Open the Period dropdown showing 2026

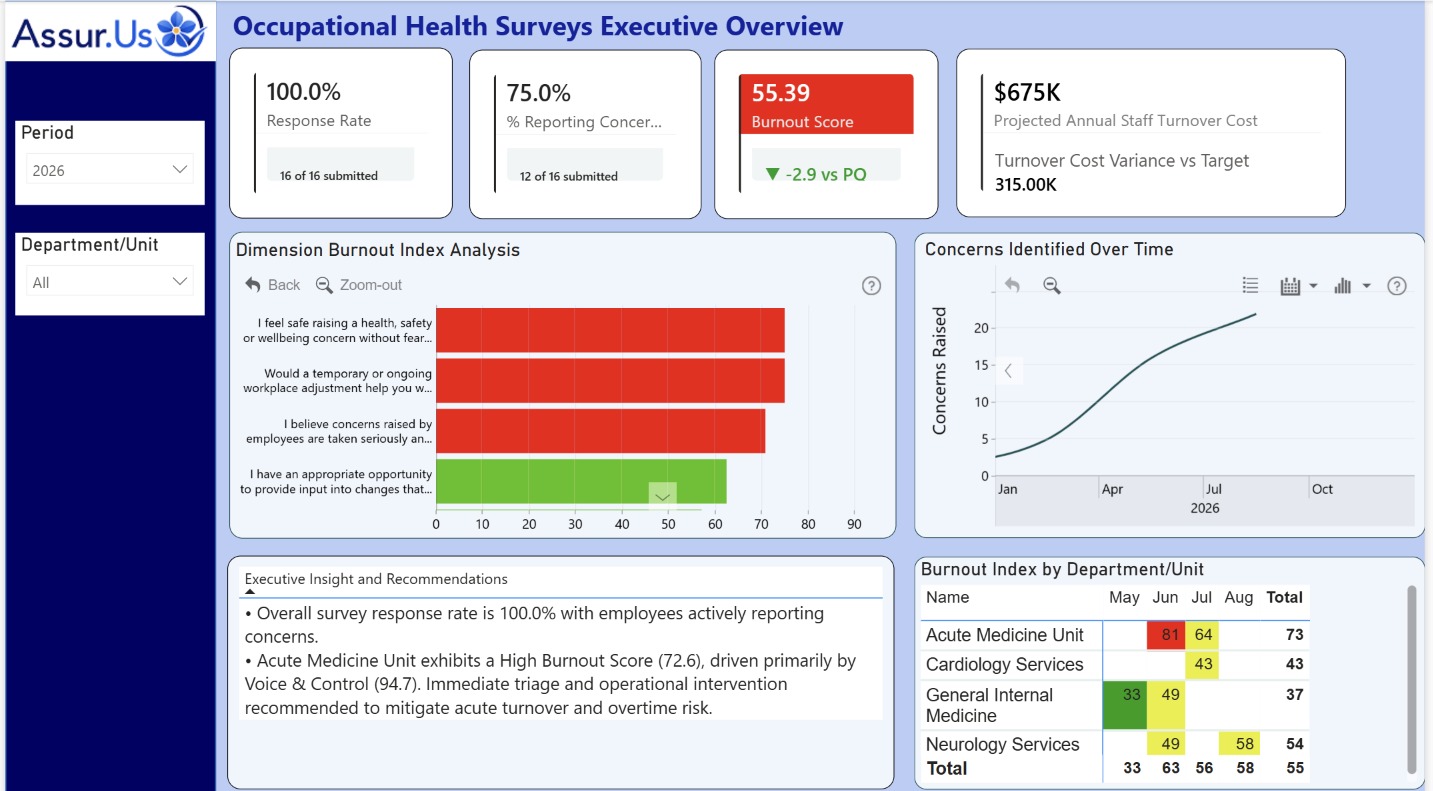pos(109,170)
